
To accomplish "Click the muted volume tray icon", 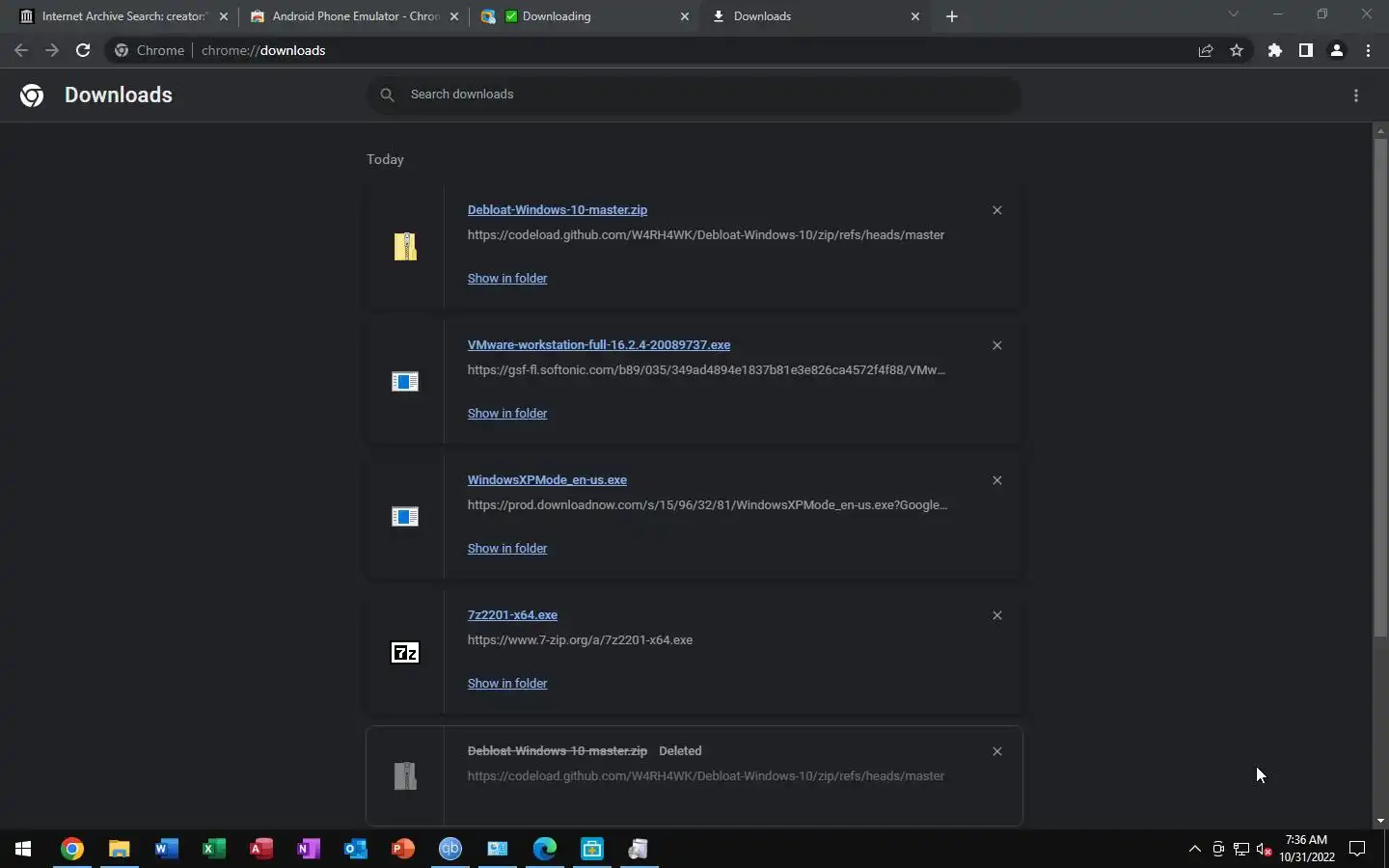I will 1265,849.
